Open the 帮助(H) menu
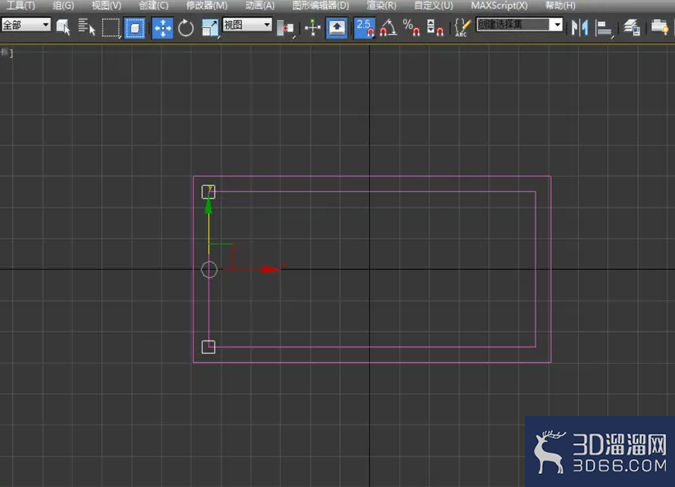The image size is (675, 487). tap(560, 6)
